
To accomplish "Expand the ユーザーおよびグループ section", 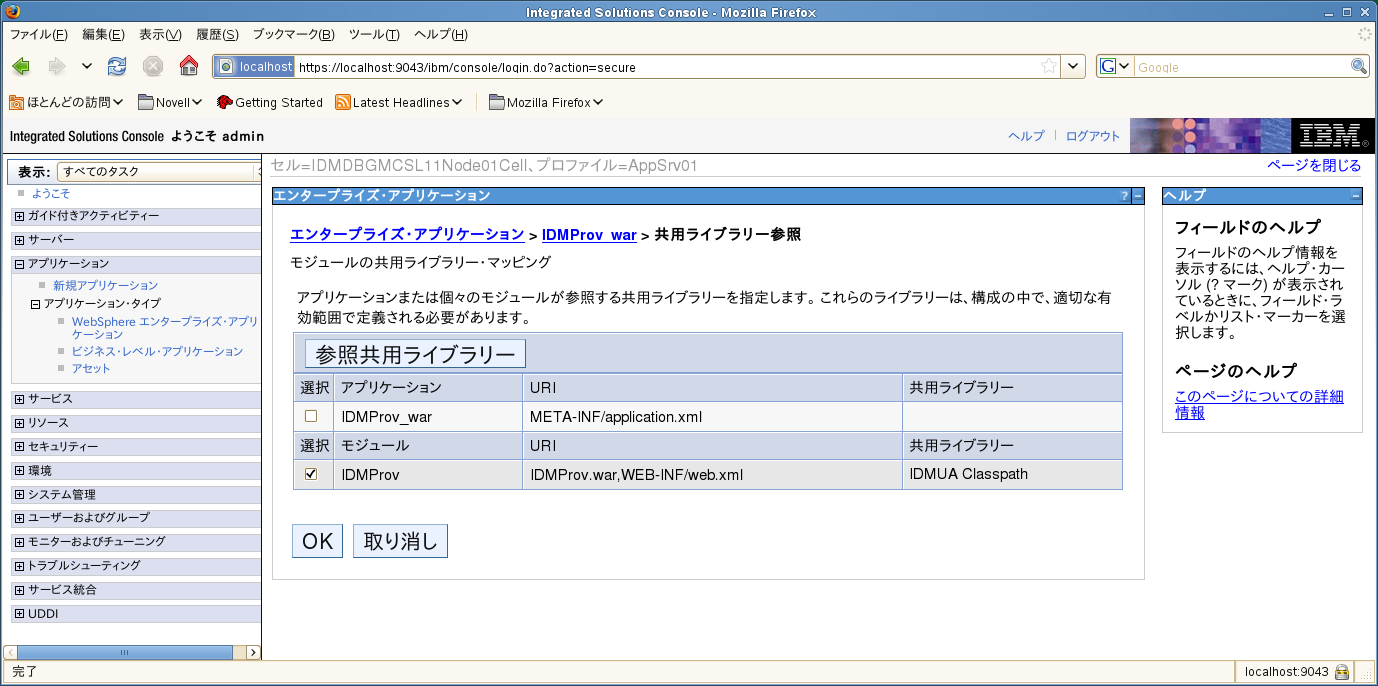I will (x=19, y=518).
